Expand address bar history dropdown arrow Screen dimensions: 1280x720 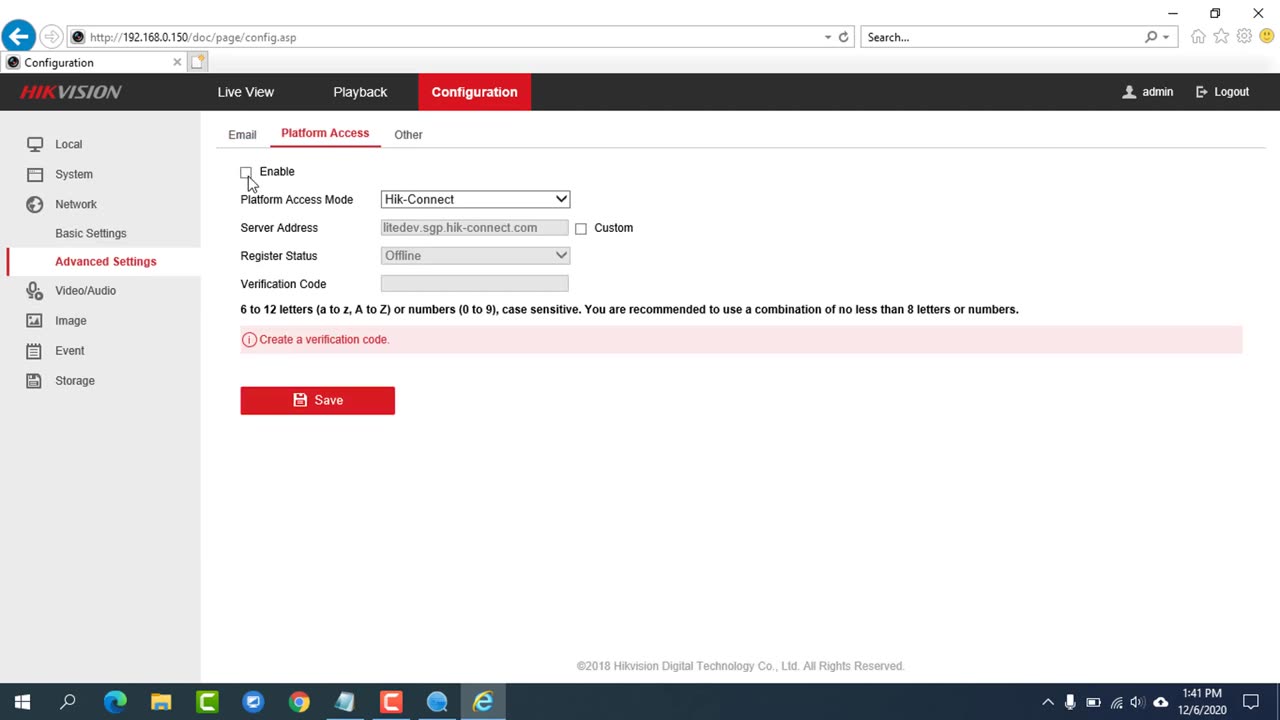click(x=828, y=37)
